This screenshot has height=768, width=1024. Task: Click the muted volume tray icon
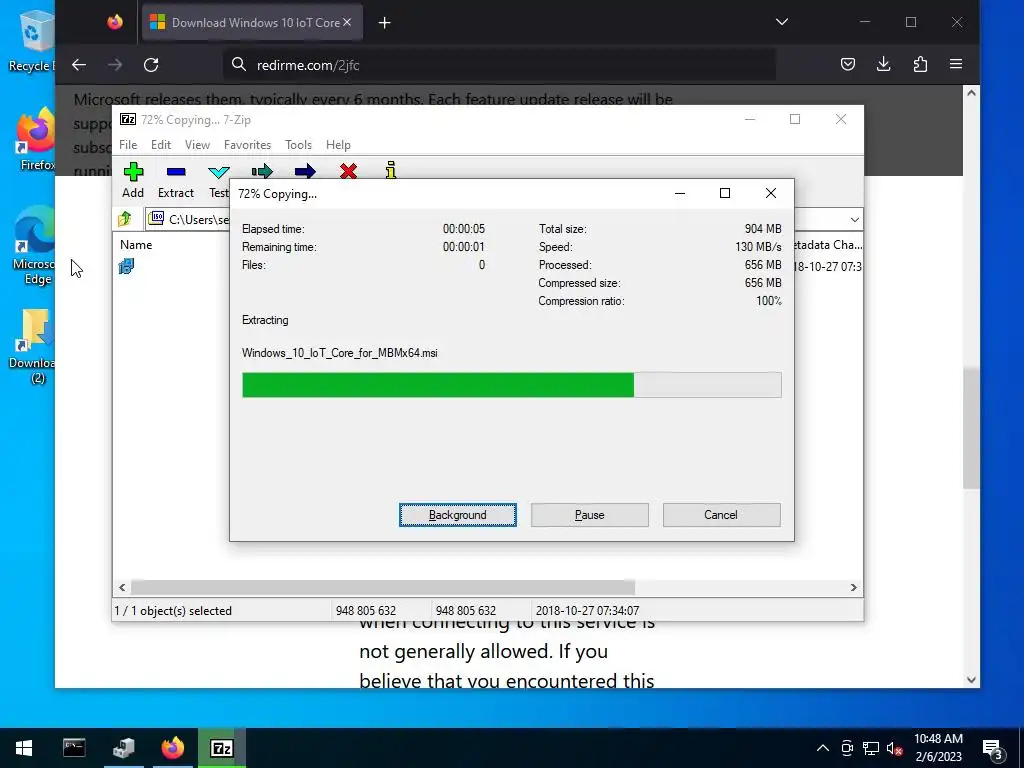click(895, 748)
